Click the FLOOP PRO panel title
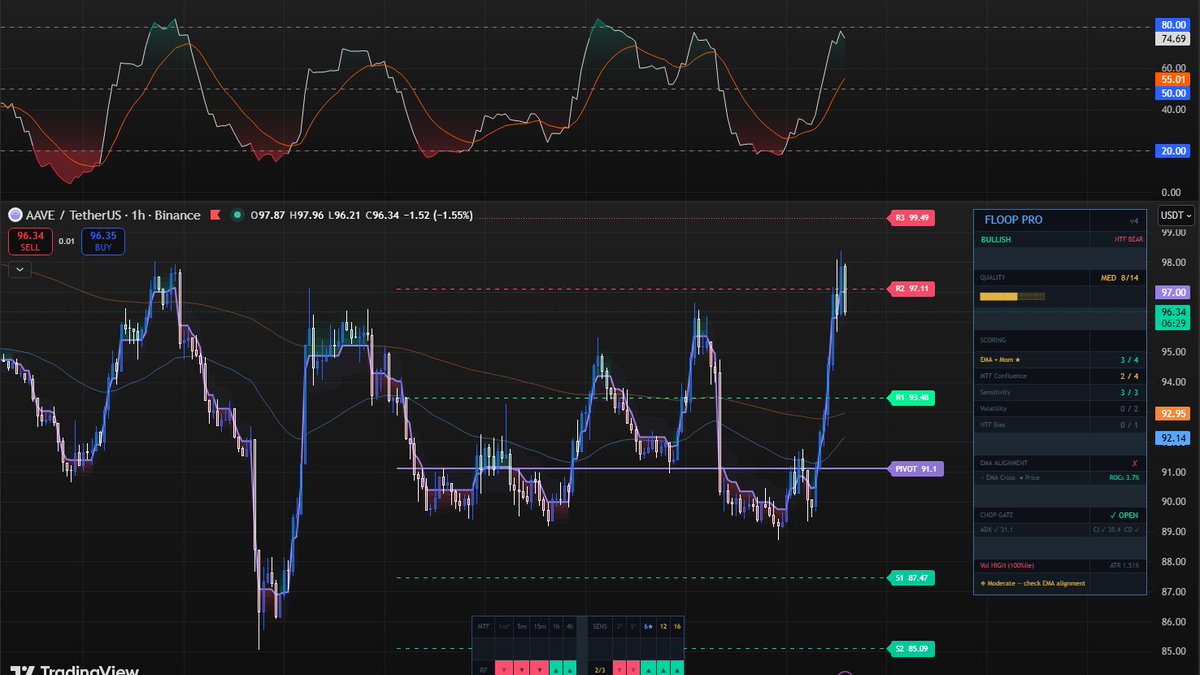The height and width of the screenshot is (675, 1200). click(x=1013, y=220)
